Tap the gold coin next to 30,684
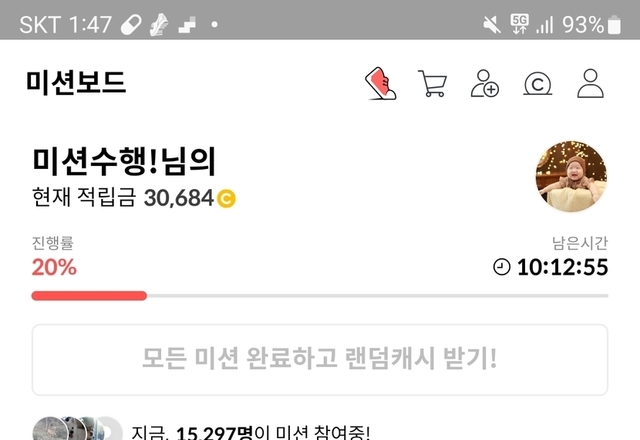The width and height of the screenshot is (640, 440). point(226,199)
